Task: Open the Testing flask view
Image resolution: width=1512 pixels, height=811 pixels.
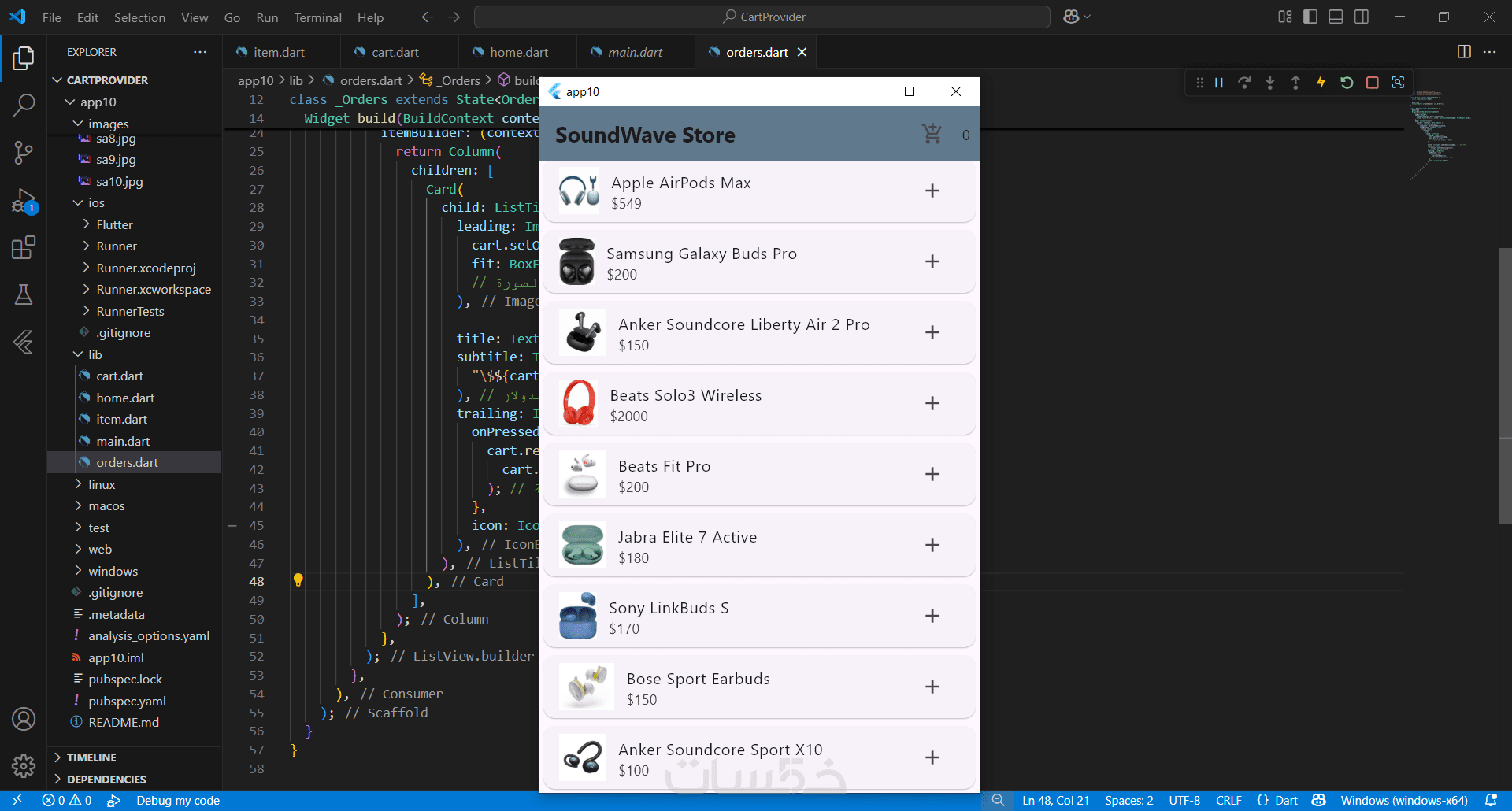Action: pyautogui.click(x=24, y=294)
